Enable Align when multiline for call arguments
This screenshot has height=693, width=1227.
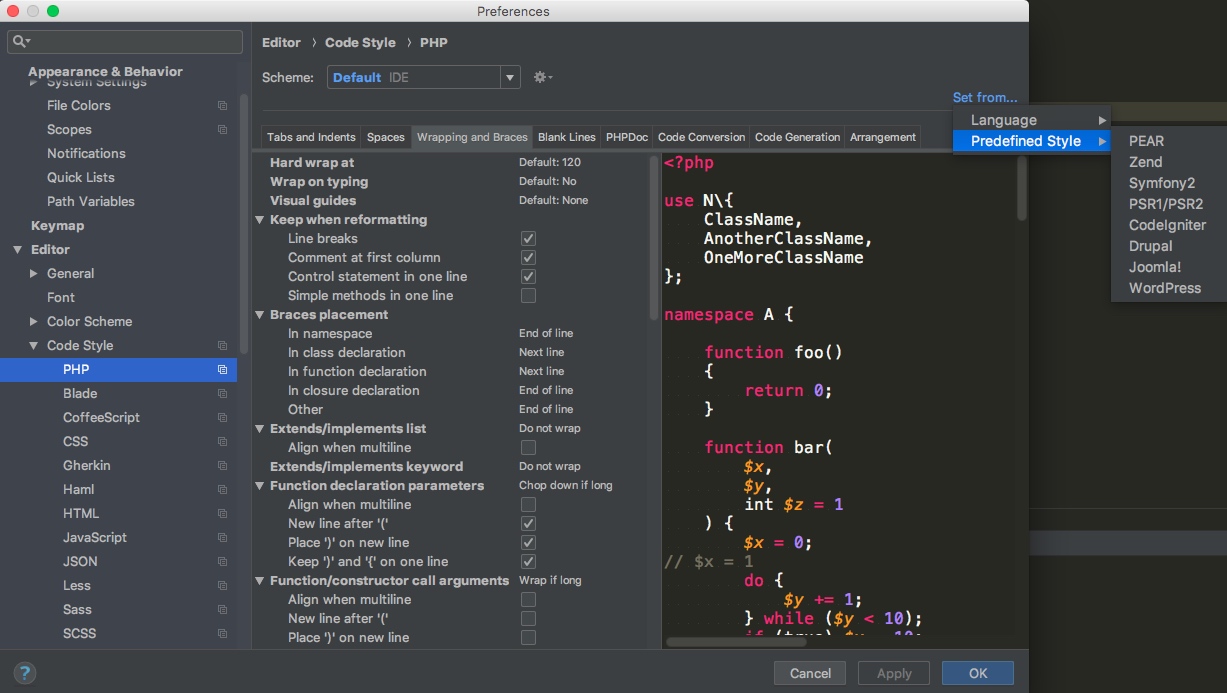click(x=528, y=599)
